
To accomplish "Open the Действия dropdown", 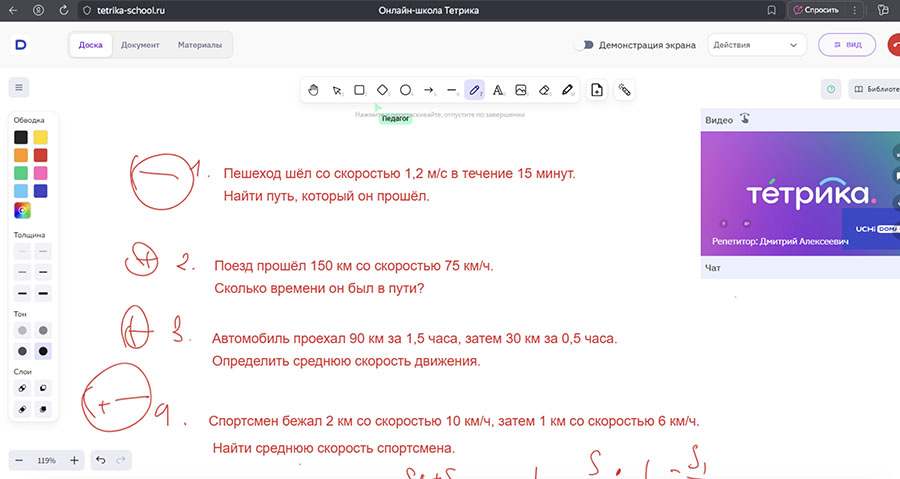I will [756, 45].
